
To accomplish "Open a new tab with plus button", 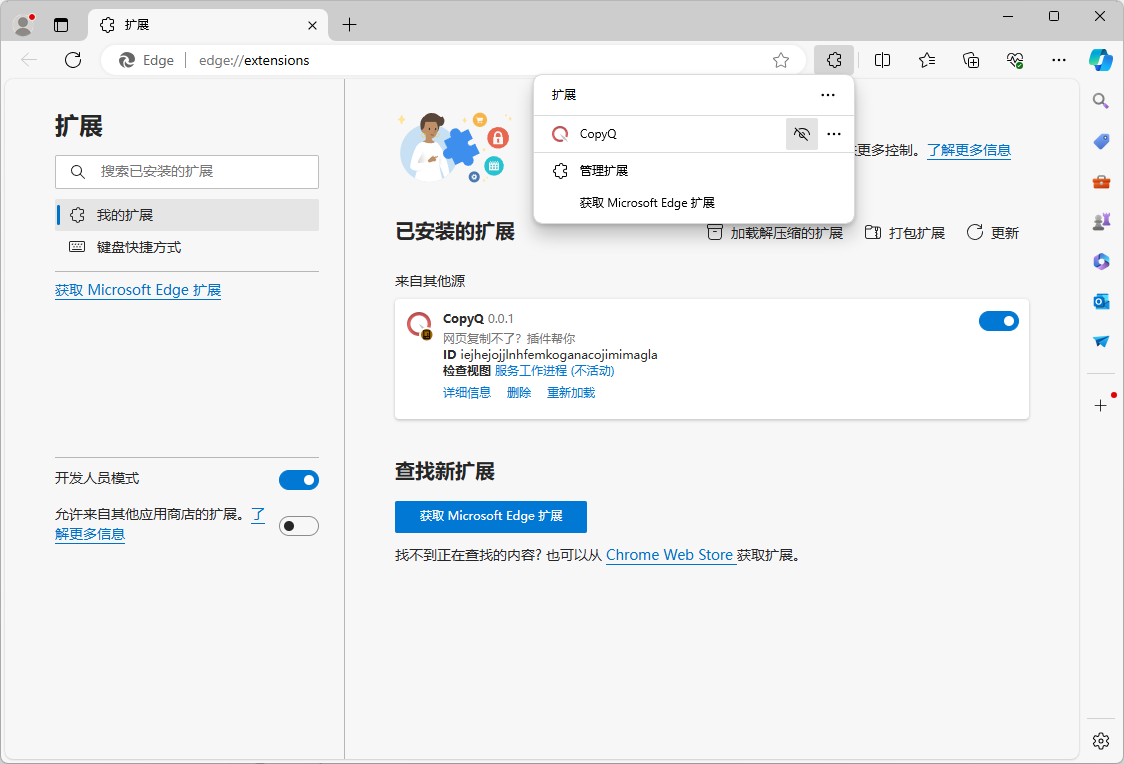I will click(349, 25).
